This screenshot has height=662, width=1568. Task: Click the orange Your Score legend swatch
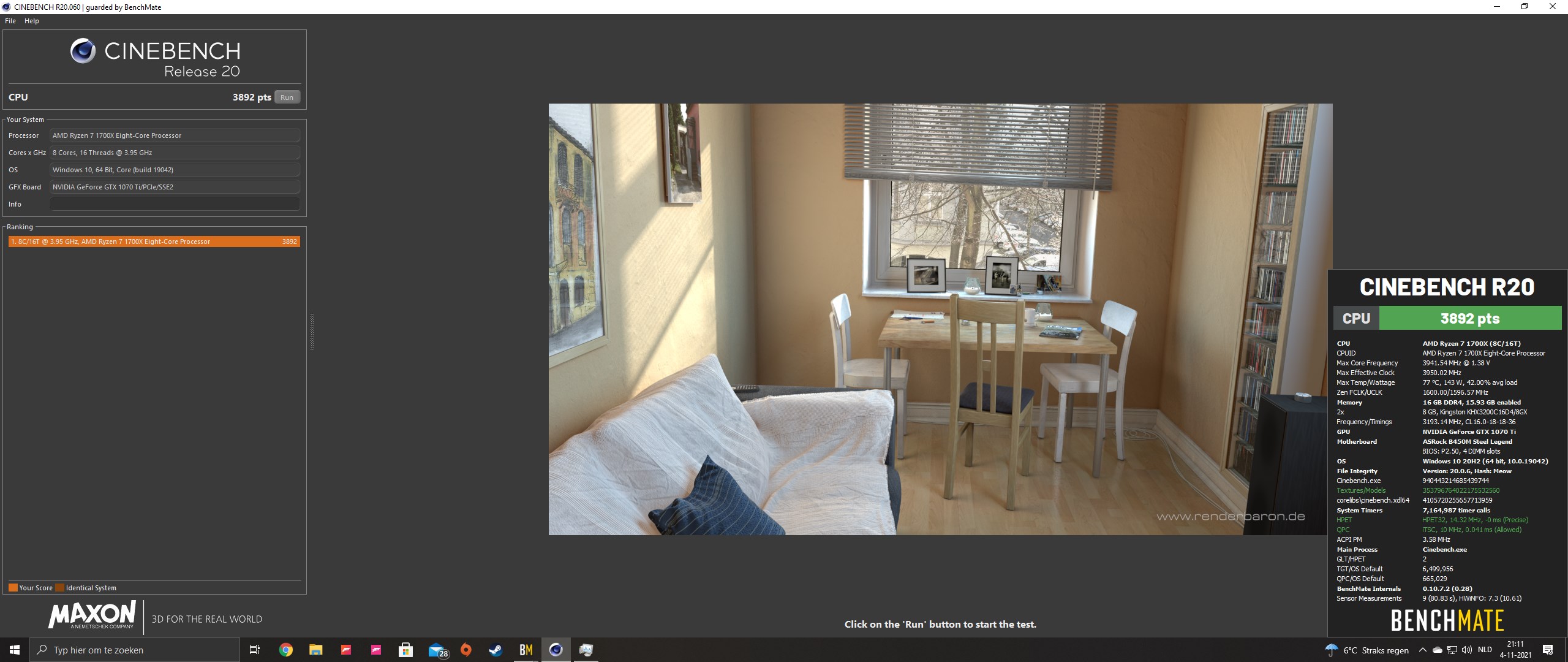13,587
